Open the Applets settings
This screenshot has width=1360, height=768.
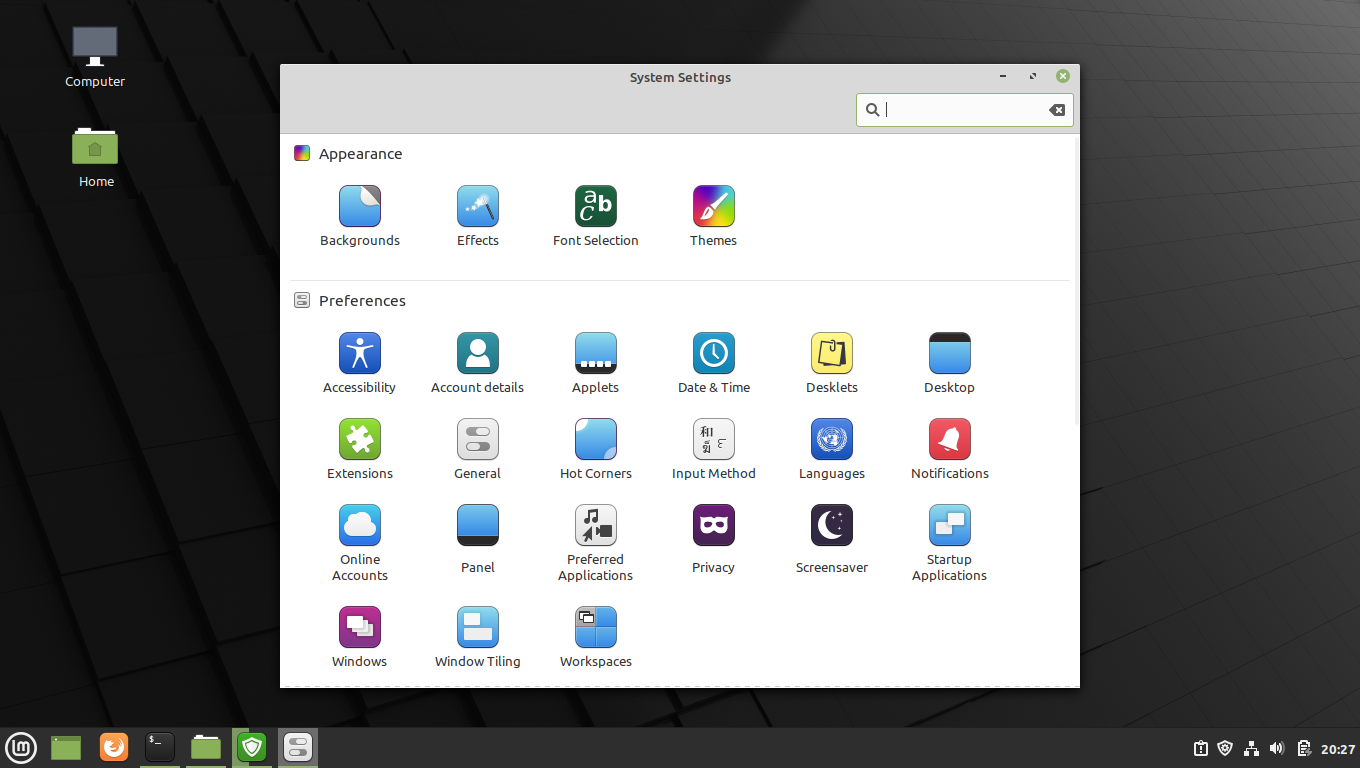click(596, 363)
